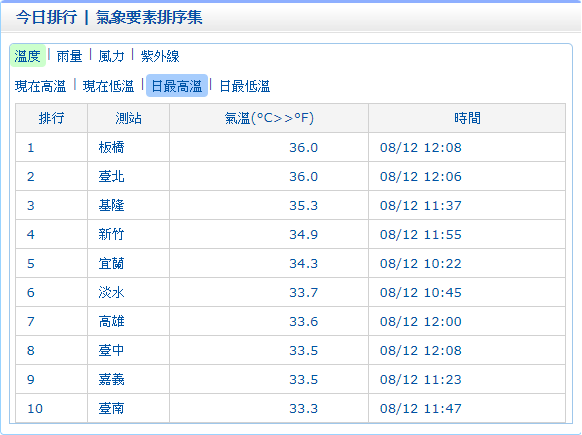This screenshot has height=435, width=582.
Task: Click the 36.0 temperature for 臺北
Action: [304, 177]
